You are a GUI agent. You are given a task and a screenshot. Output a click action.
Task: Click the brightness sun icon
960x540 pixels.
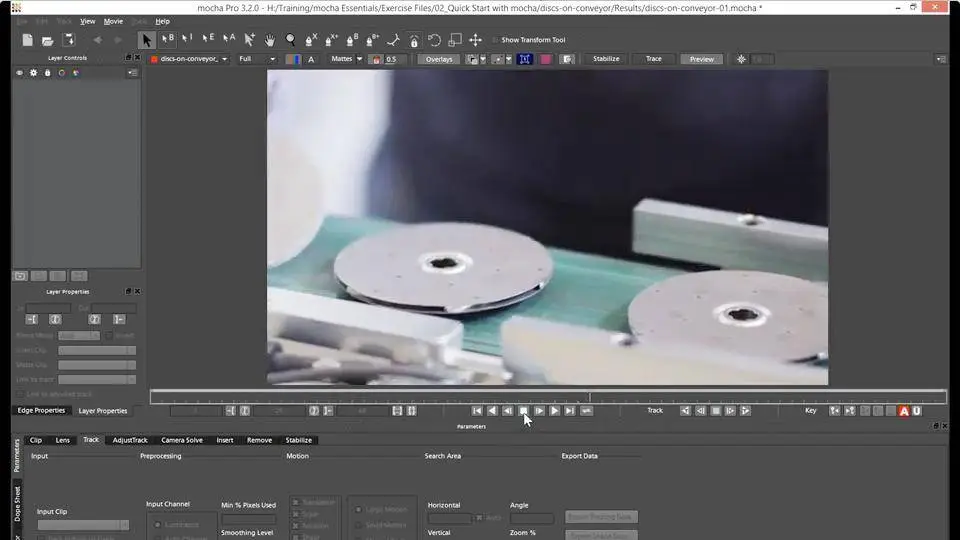click(x=741, y=59)
